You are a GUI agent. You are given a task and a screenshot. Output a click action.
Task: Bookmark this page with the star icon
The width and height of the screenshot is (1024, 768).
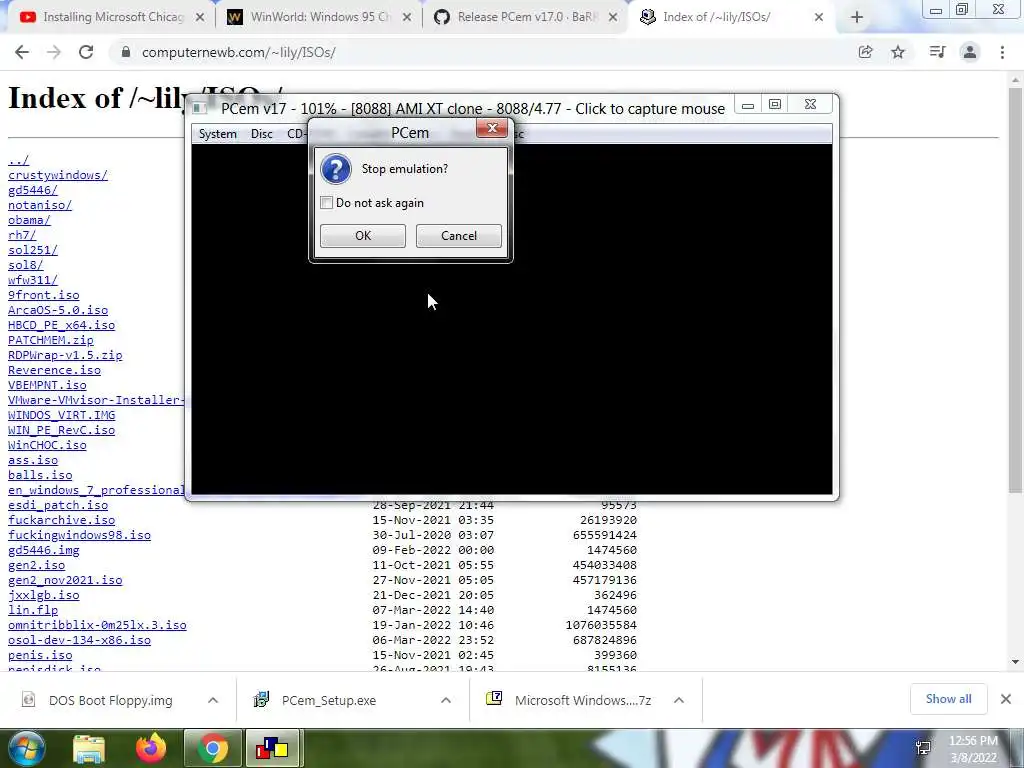click(x=898, y=52)
